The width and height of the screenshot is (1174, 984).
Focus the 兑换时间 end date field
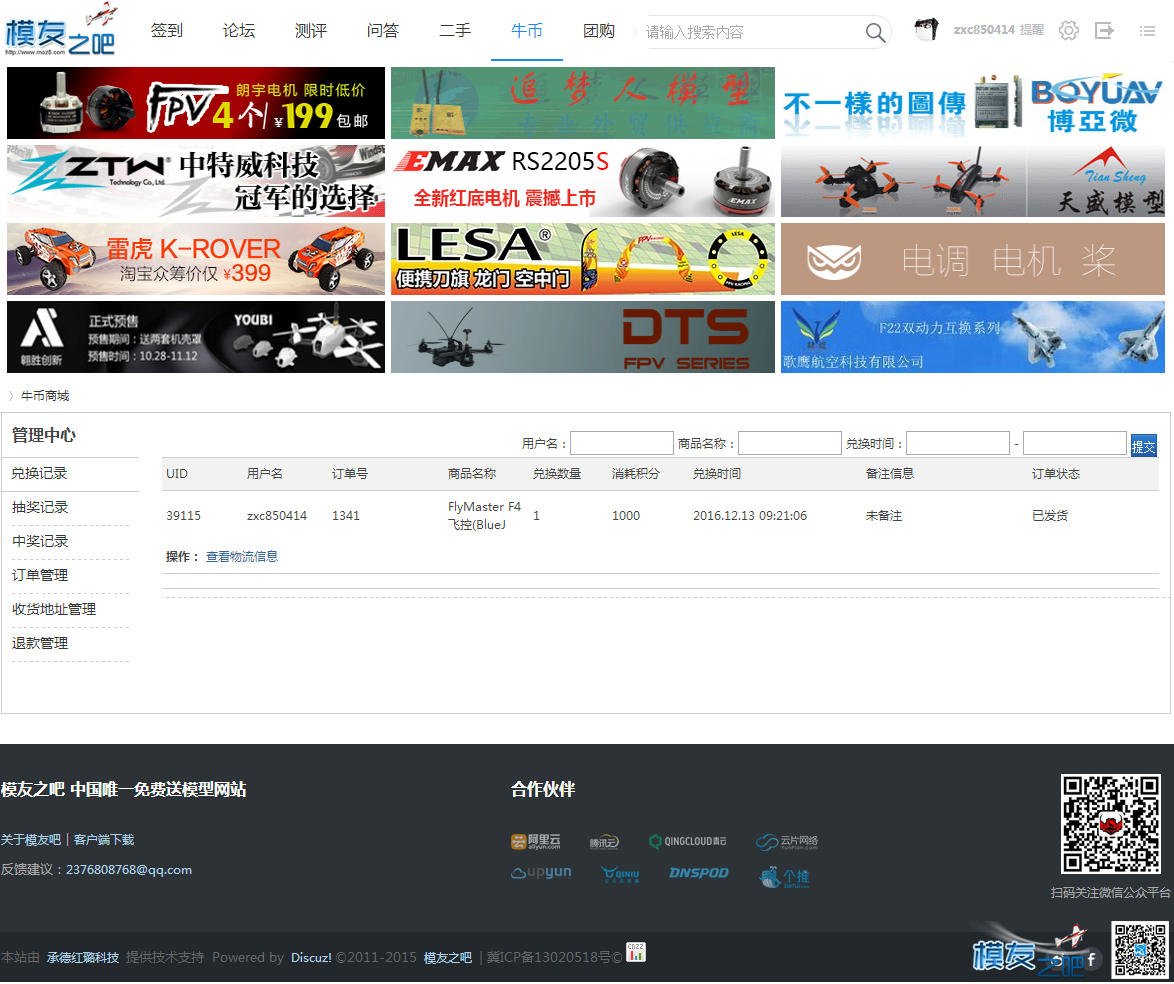tap(1074, 443)
